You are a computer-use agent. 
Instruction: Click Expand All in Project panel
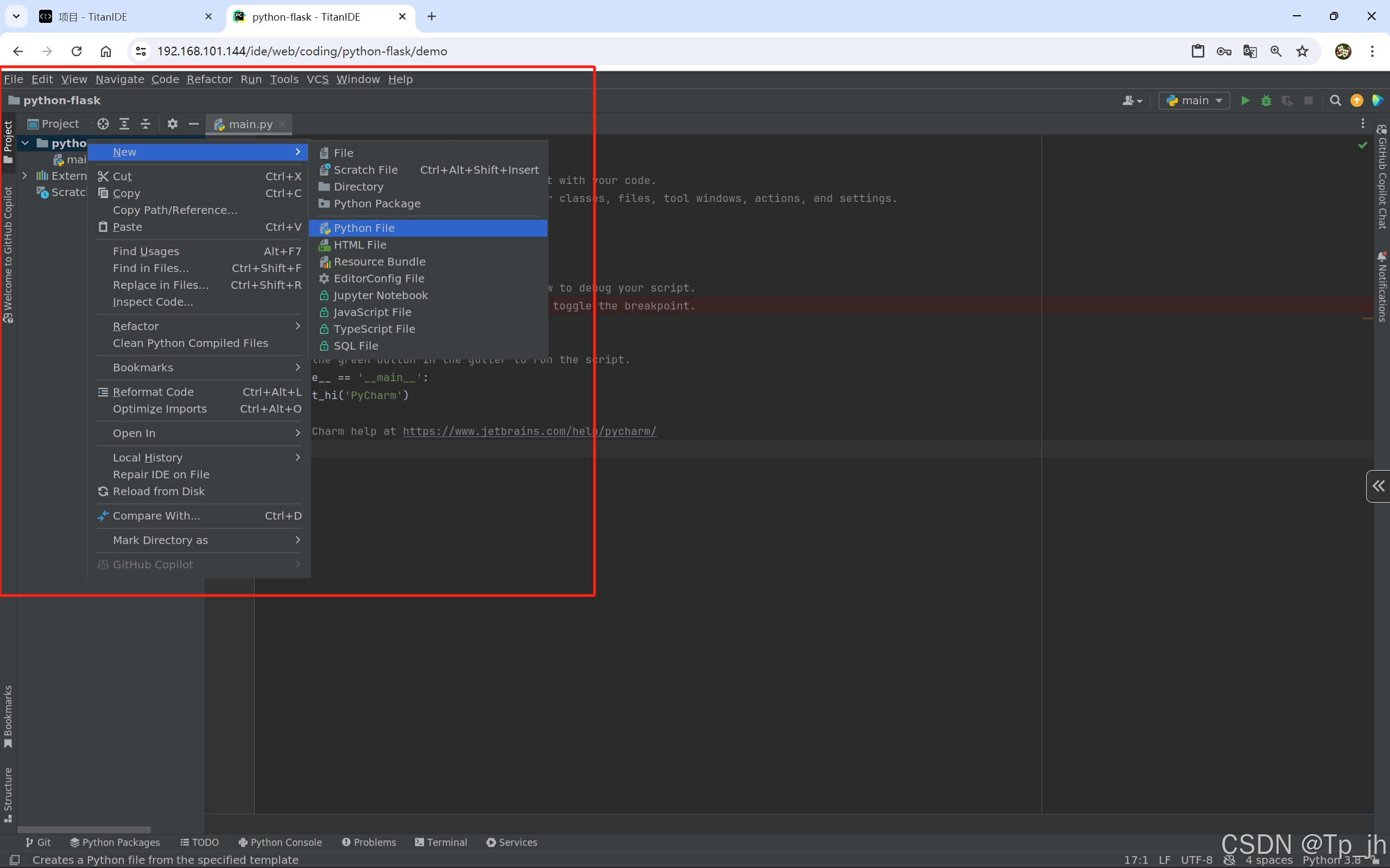[124, 123]
